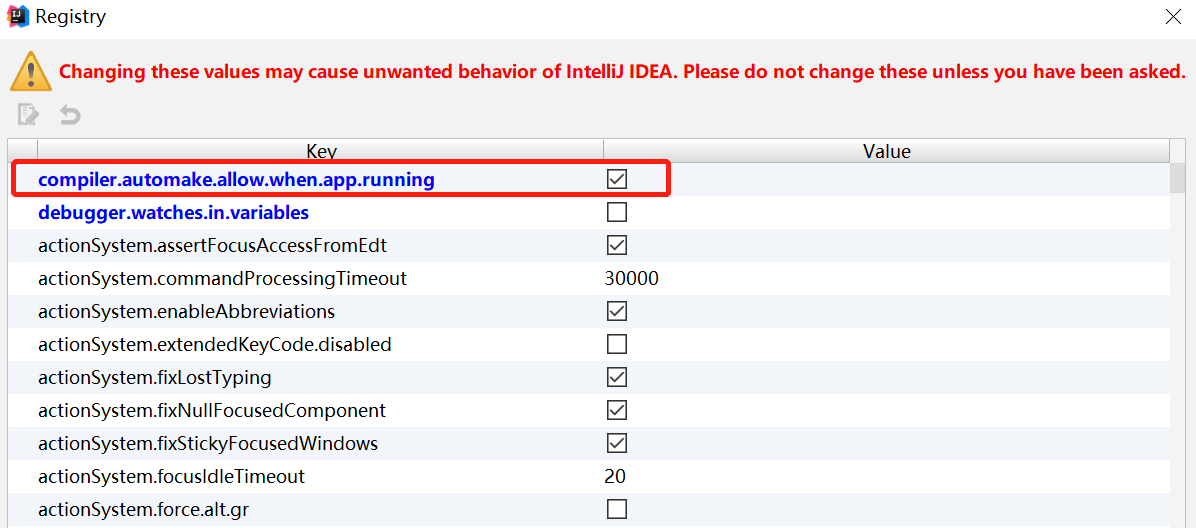1196x528 pixels.
Task: Select the debugger.watches.in.variables key row
Action: coord(173,212)
